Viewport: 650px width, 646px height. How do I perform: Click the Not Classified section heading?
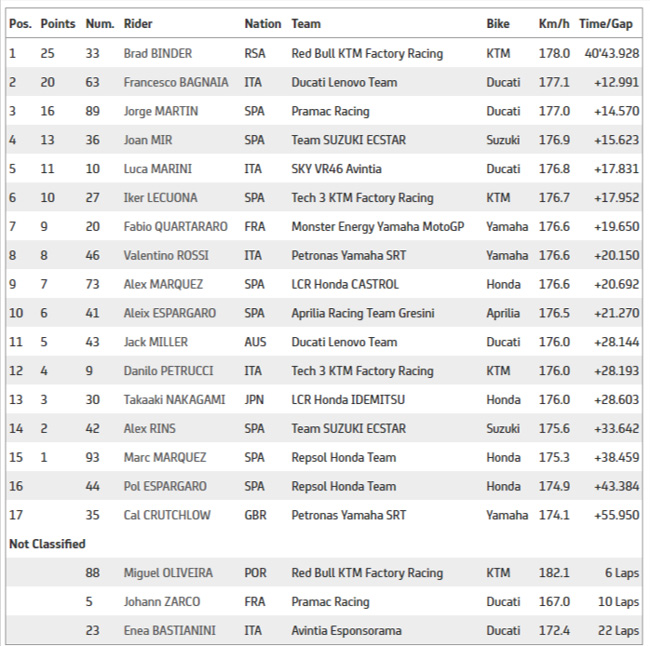pos(47,544)
